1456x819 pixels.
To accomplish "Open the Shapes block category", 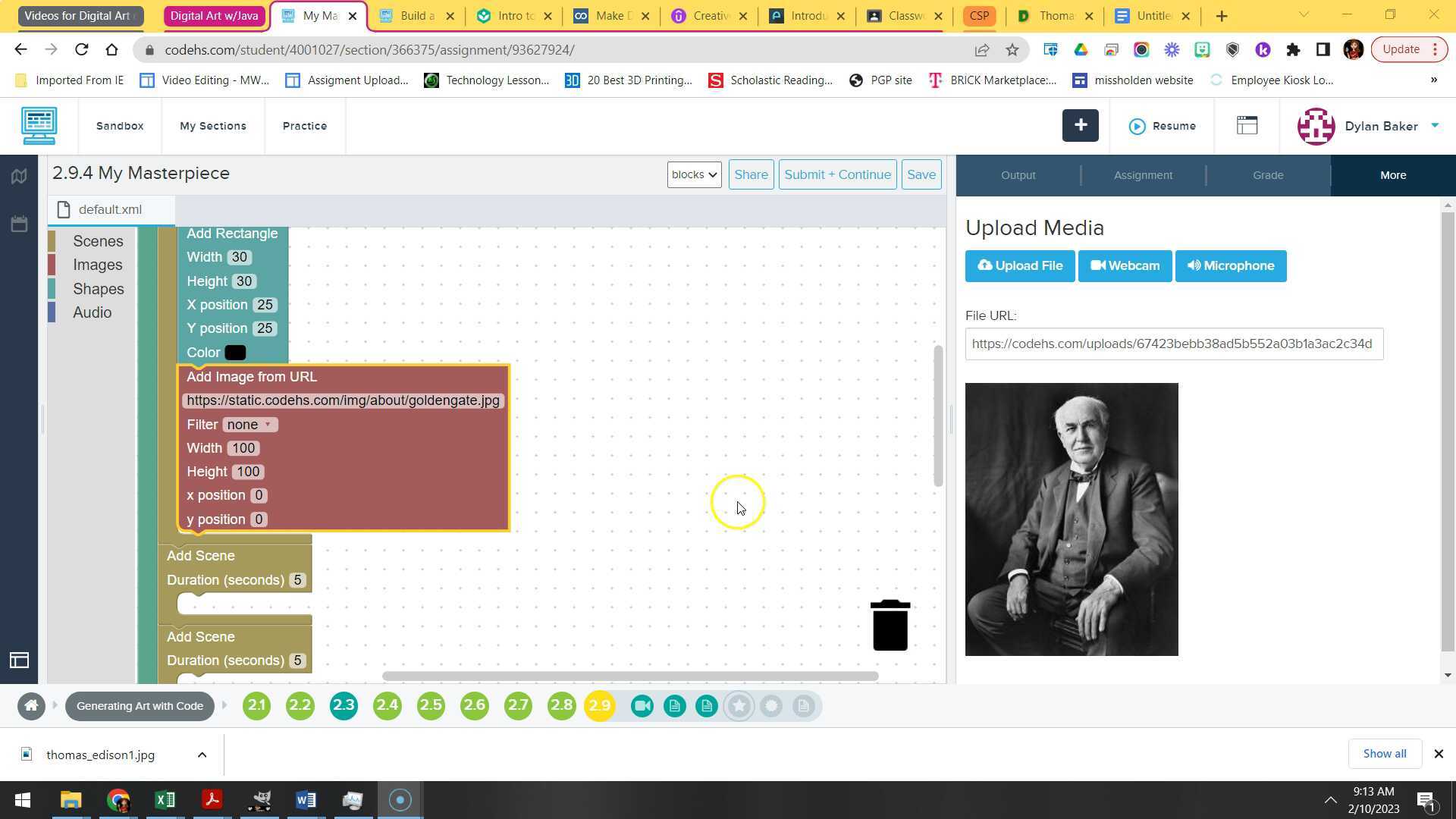I will tap(98, 288).
